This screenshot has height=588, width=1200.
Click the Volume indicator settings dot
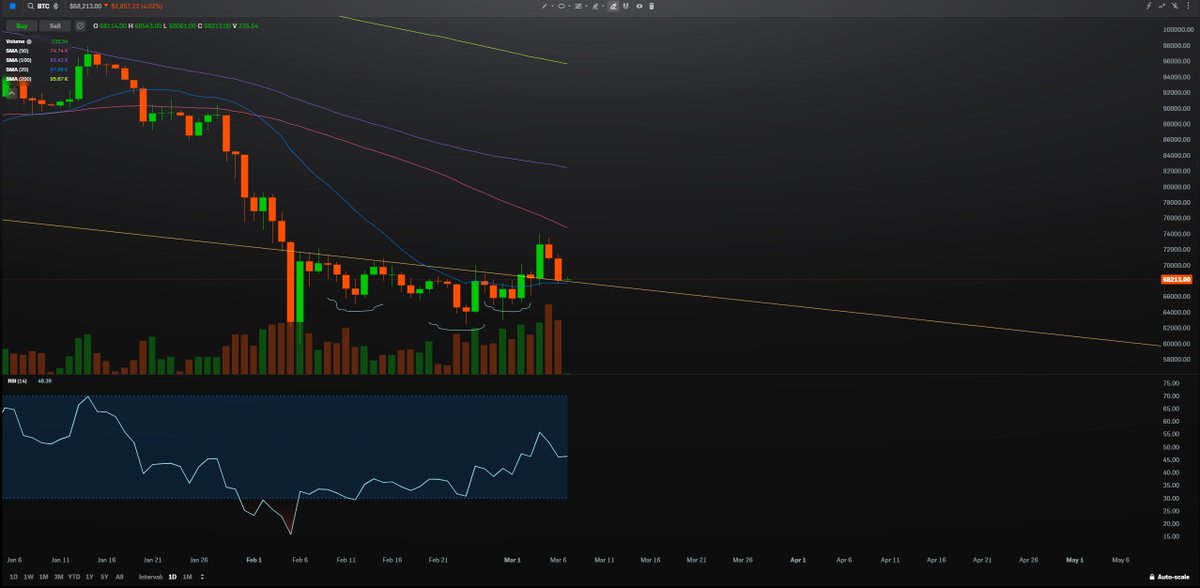(29, 42)
